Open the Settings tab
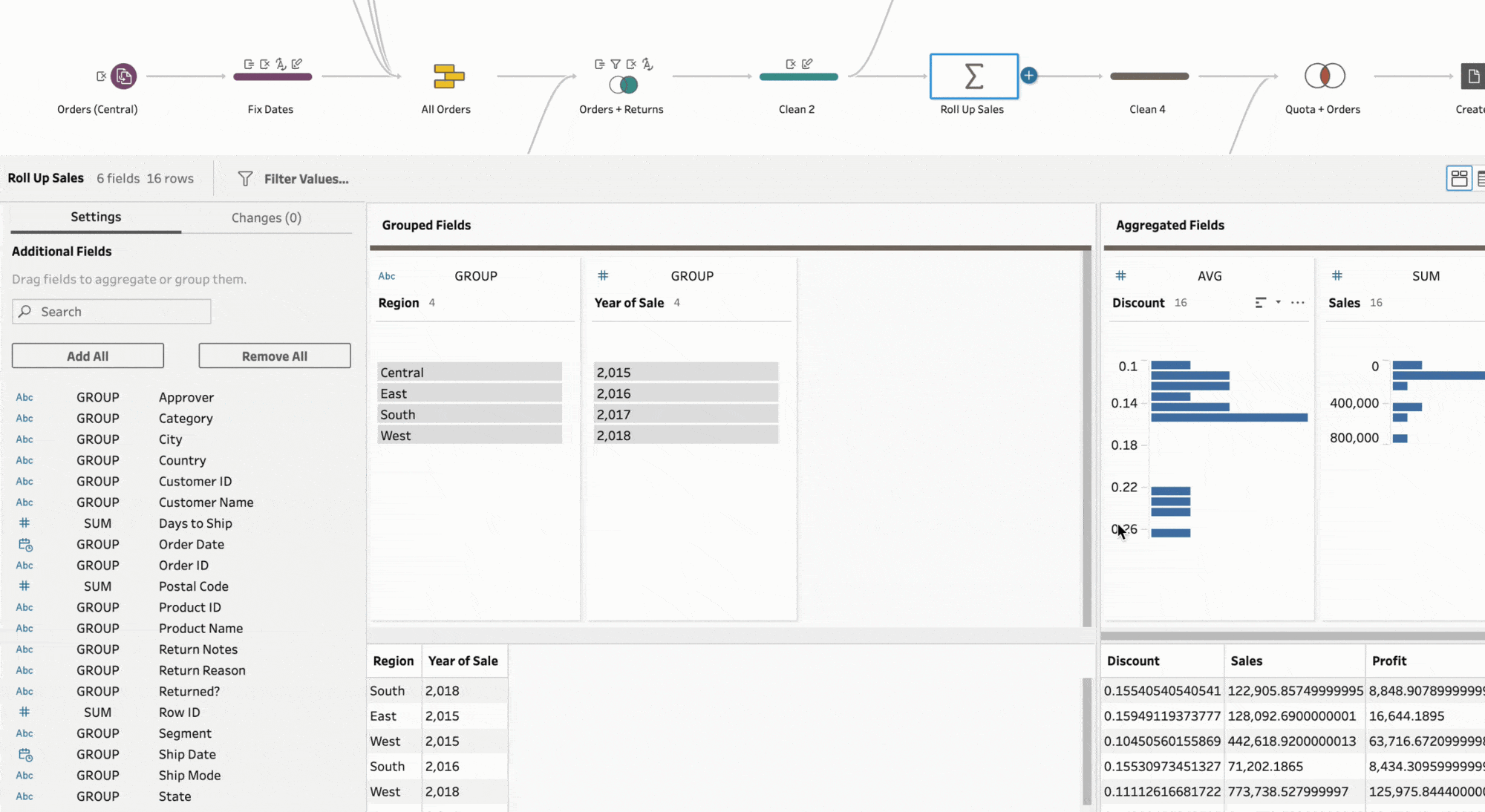Viewport: 1485px width, 812px height. coord(96,217)
